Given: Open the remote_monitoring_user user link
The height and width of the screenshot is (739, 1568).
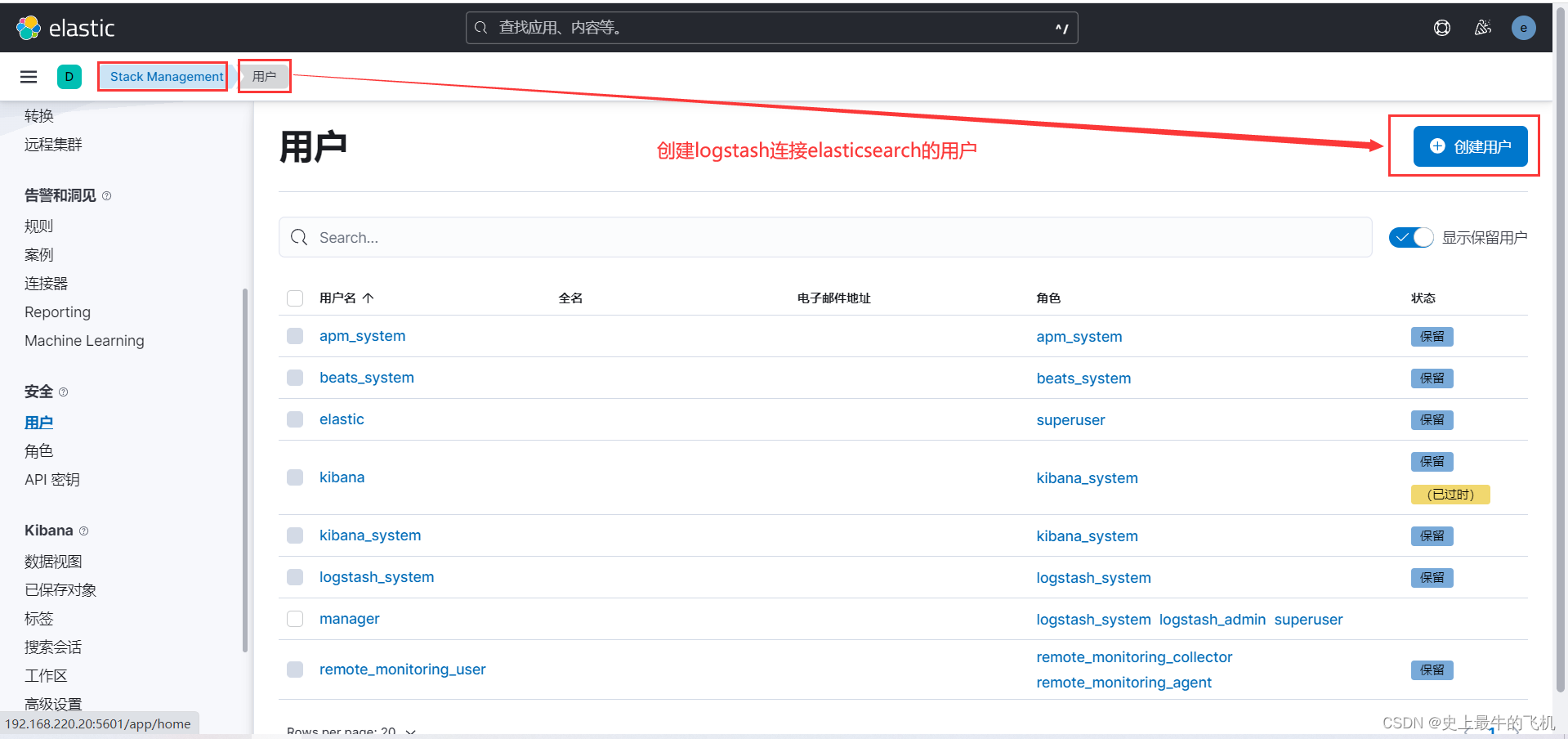Looking at the screenshot, I should 403,670.
